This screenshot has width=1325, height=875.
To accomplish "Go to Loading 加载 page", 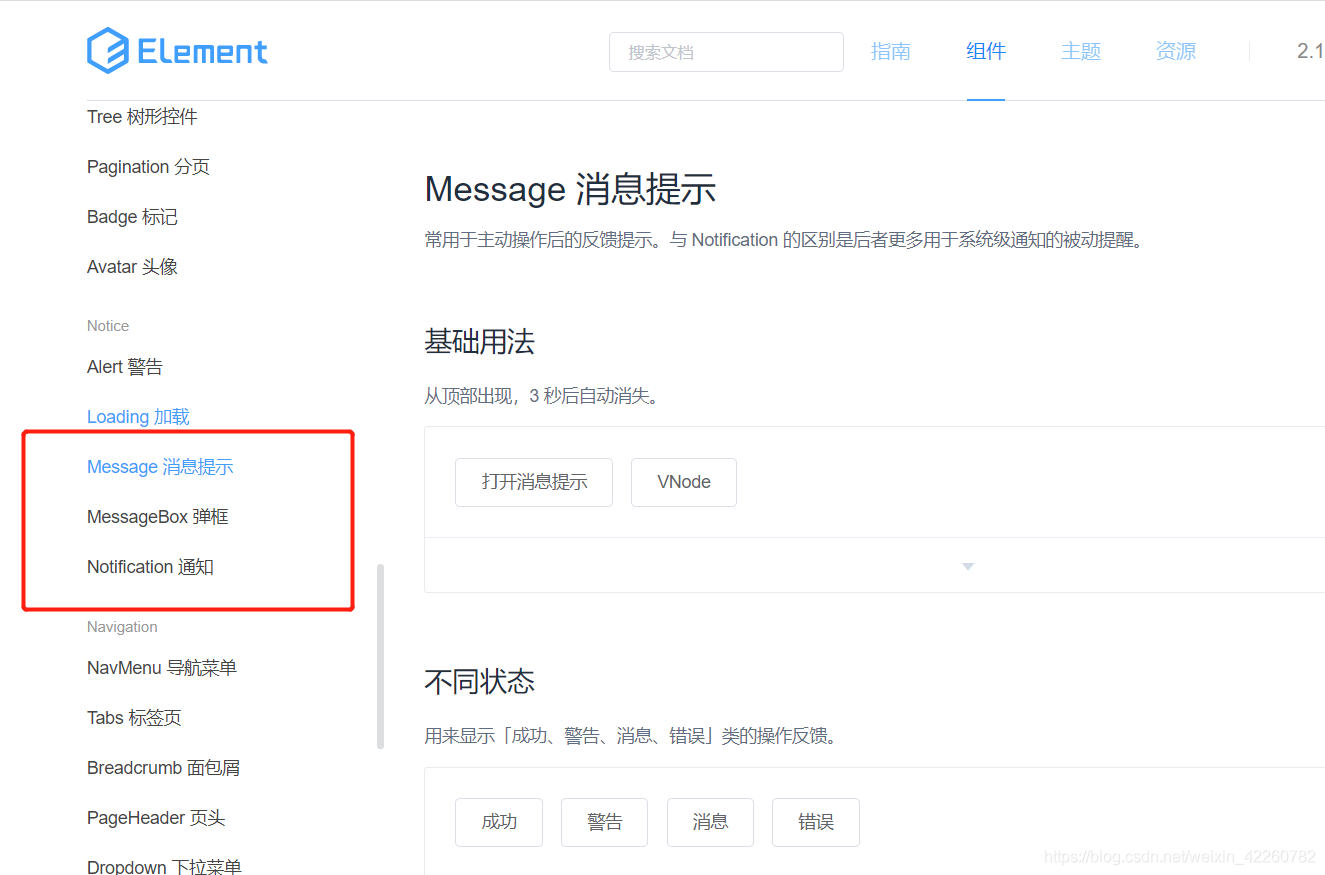I will click(x=138, y=417).
